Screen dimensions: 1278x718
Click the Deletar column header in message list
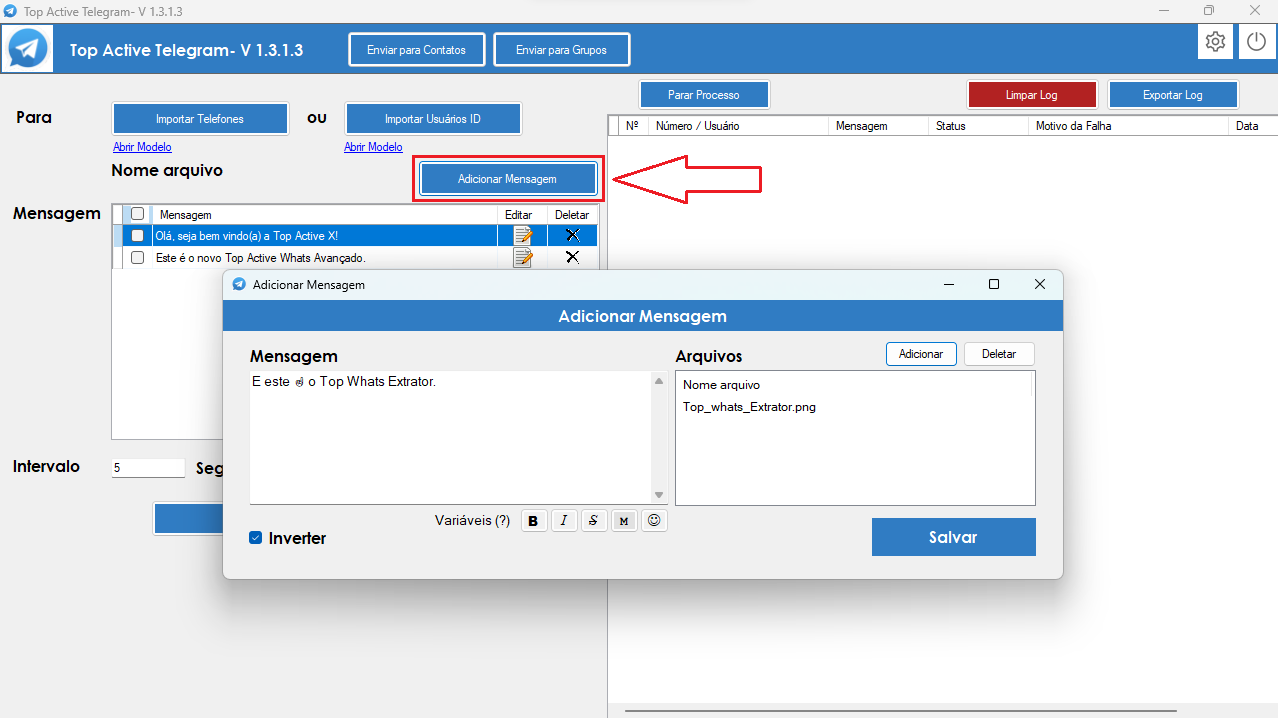572,214
